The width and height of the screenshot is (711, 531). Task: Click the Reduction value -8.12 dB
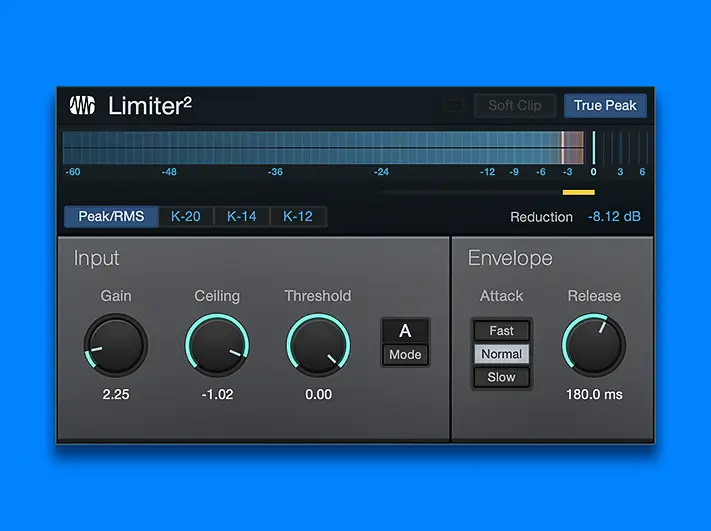[614, 217]
